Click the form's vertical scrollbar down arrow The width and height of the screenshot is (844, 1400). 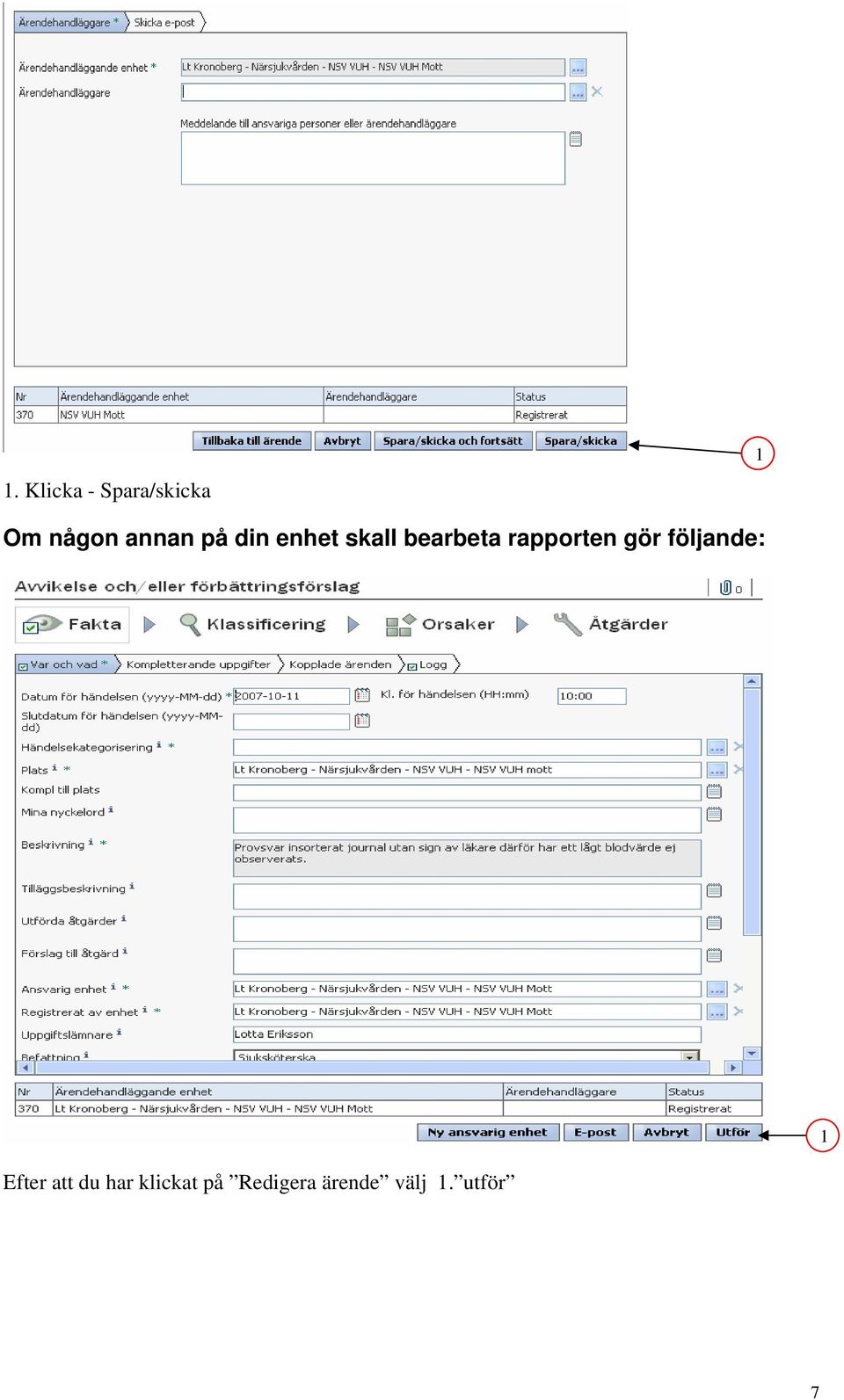coord(752,1052)
